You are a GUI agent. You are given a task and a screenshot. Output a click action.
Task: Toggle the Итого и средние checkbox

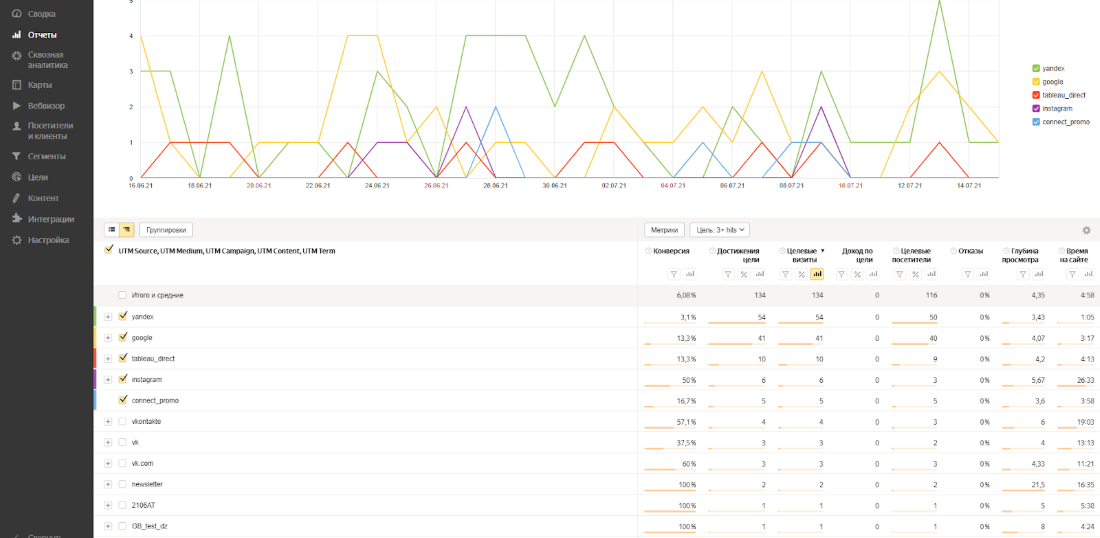point(123,295)
